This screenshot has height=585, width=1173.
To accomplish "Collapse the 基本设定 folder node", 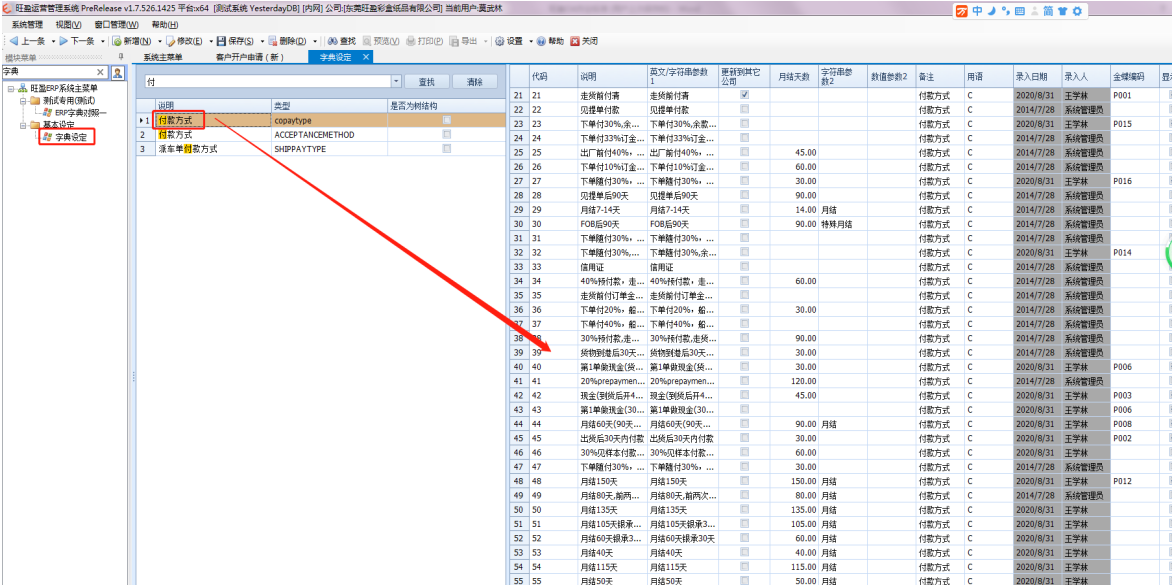I will point(23,125).
